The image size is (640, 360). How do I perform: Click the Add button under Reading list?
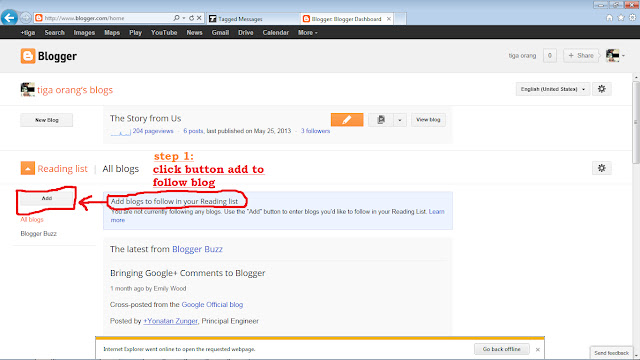pyautogui.click(x=47, y=198)
